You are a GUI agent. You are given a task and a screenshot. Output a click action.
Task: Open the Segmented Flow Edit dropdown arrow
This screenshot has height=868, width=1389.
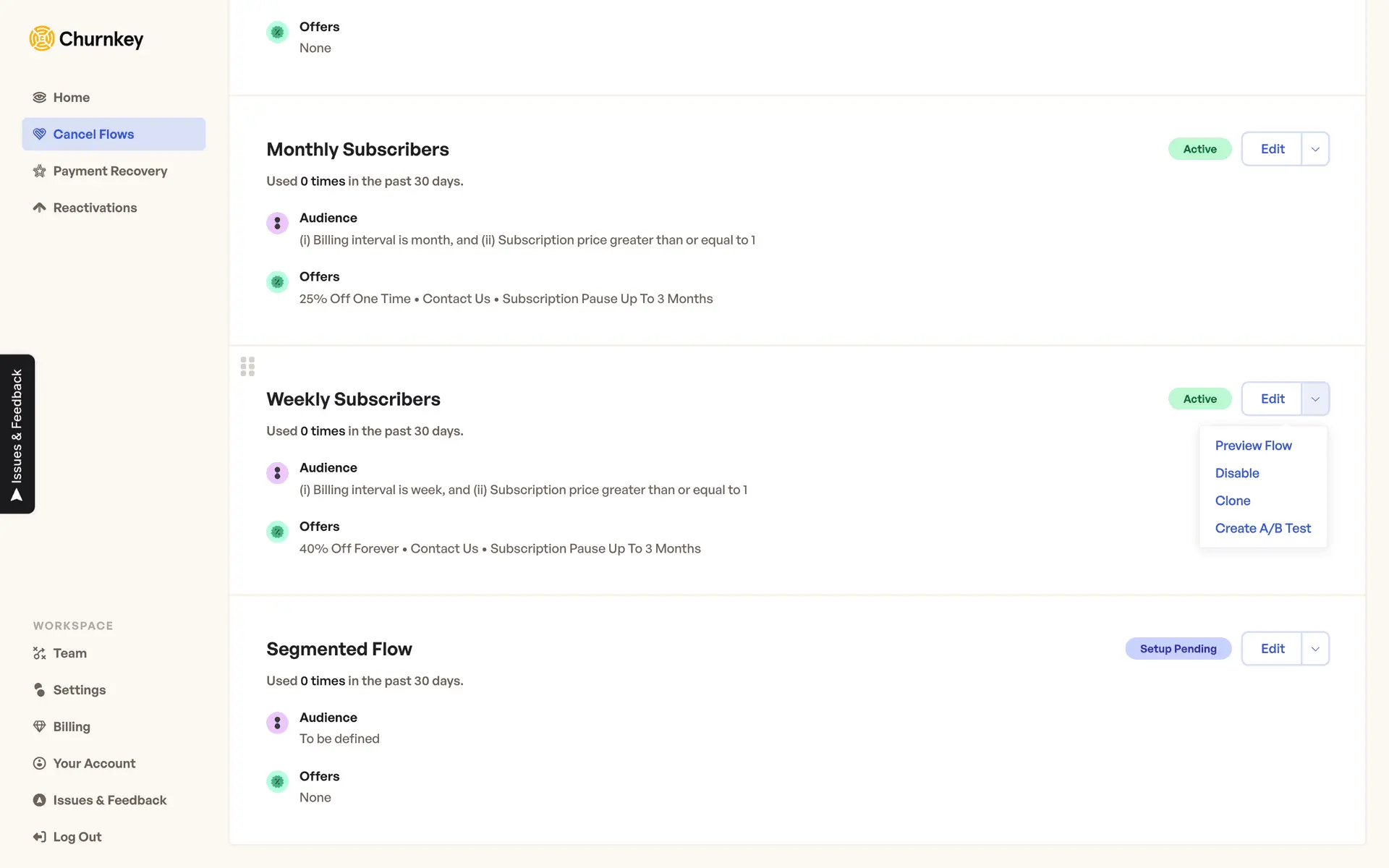pos(1315,649)
